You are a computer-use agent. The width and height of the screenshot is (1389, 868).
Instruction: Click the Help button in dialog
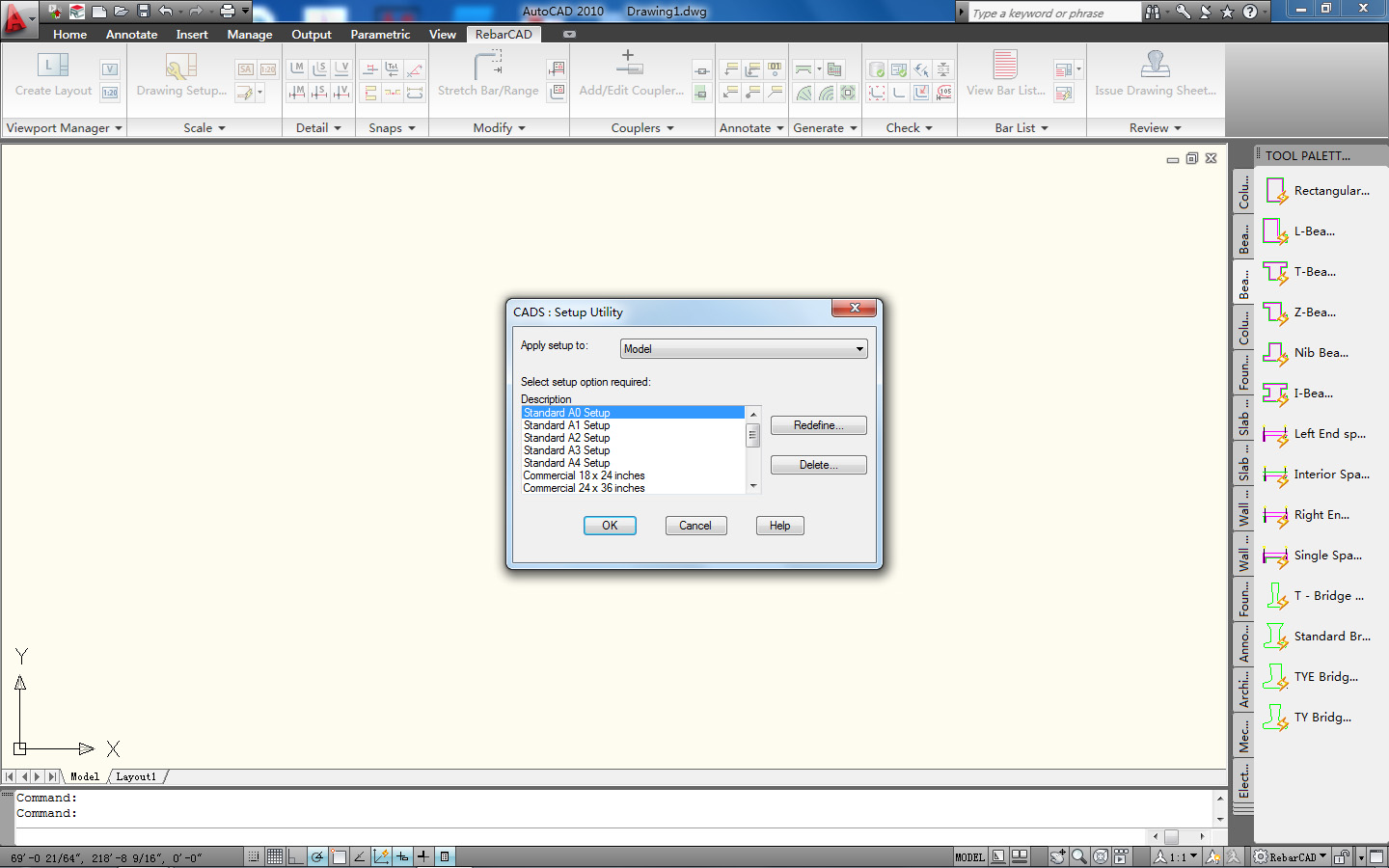[x=779, y=526]
